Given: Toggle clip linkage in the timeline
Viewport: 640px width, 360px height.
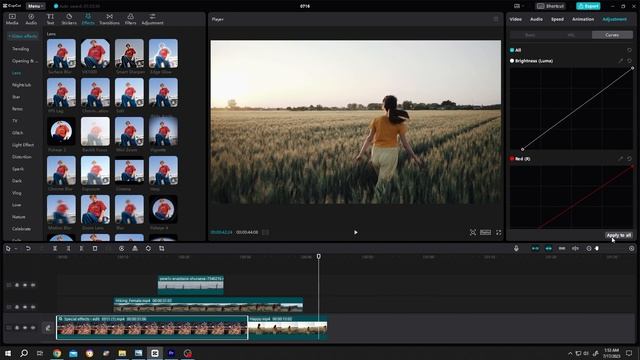Looking at the screenshot, I should tap(562, 248).
